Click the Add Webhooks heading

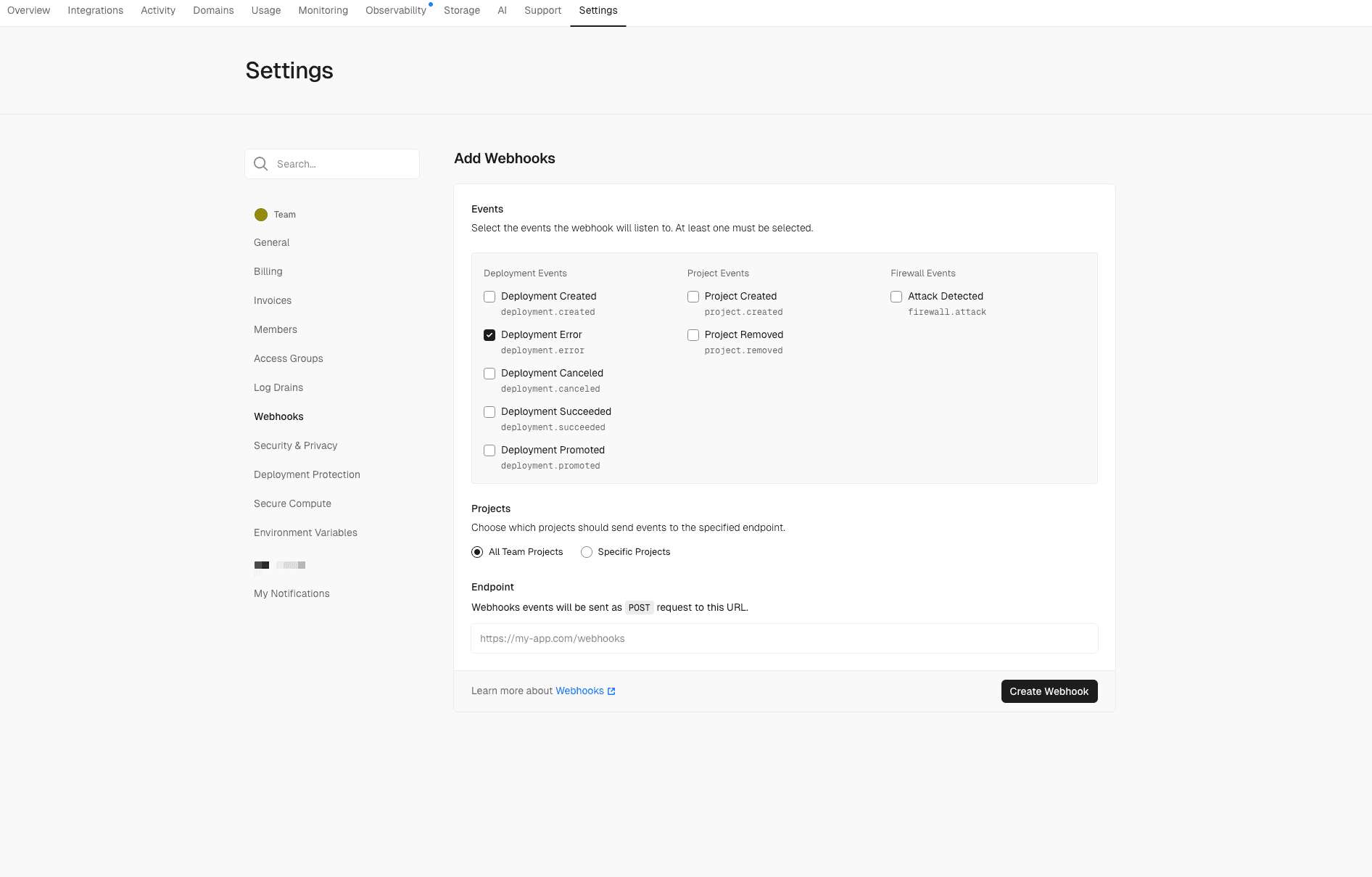click(505, 158)
